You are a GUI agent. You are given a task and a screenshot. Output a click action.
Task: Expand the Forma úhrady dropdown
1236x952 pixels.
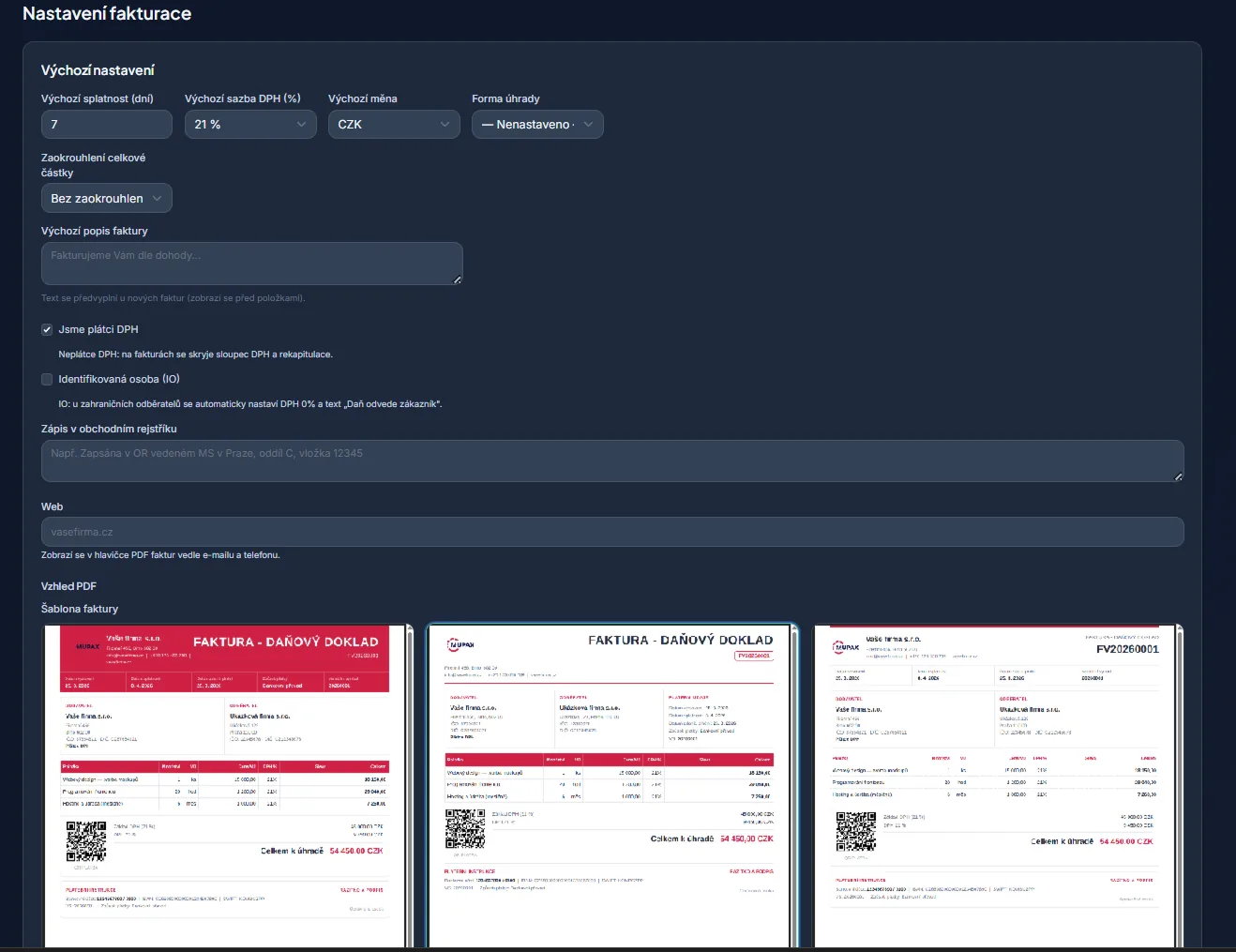point(537,124)
